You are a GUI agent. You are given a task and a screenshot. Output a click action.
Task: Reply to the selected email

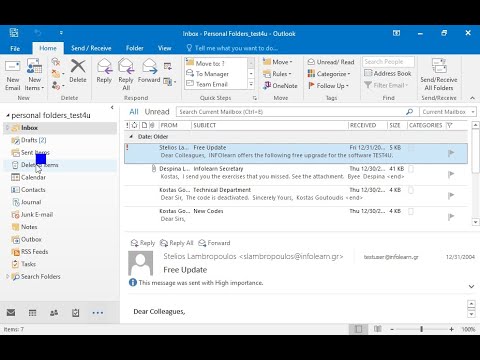click(x=104, y=71)
